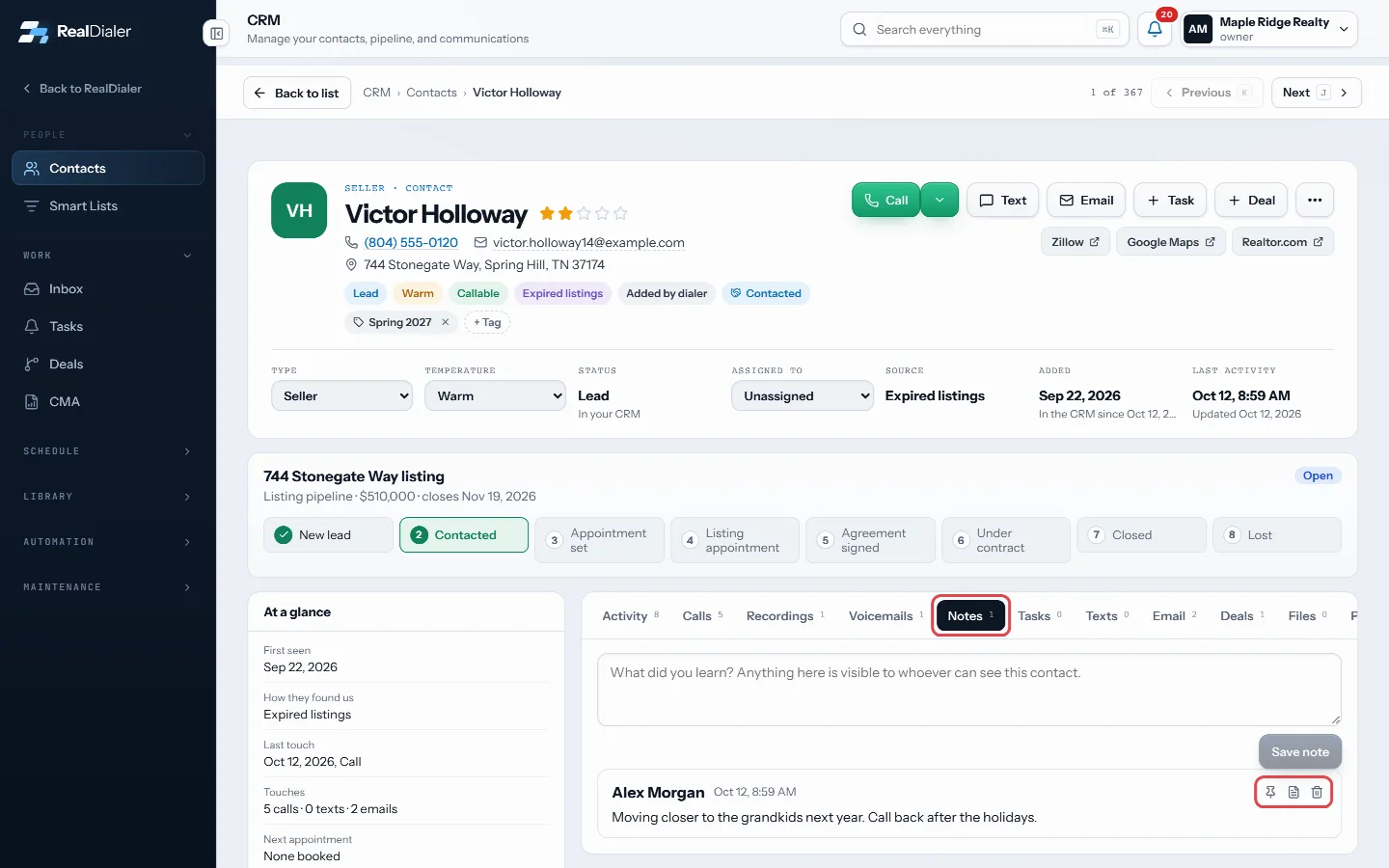This screenshot has width=1389, height=868.
Task: Expand the Call options arrow
Action: [x=940, y=200]
